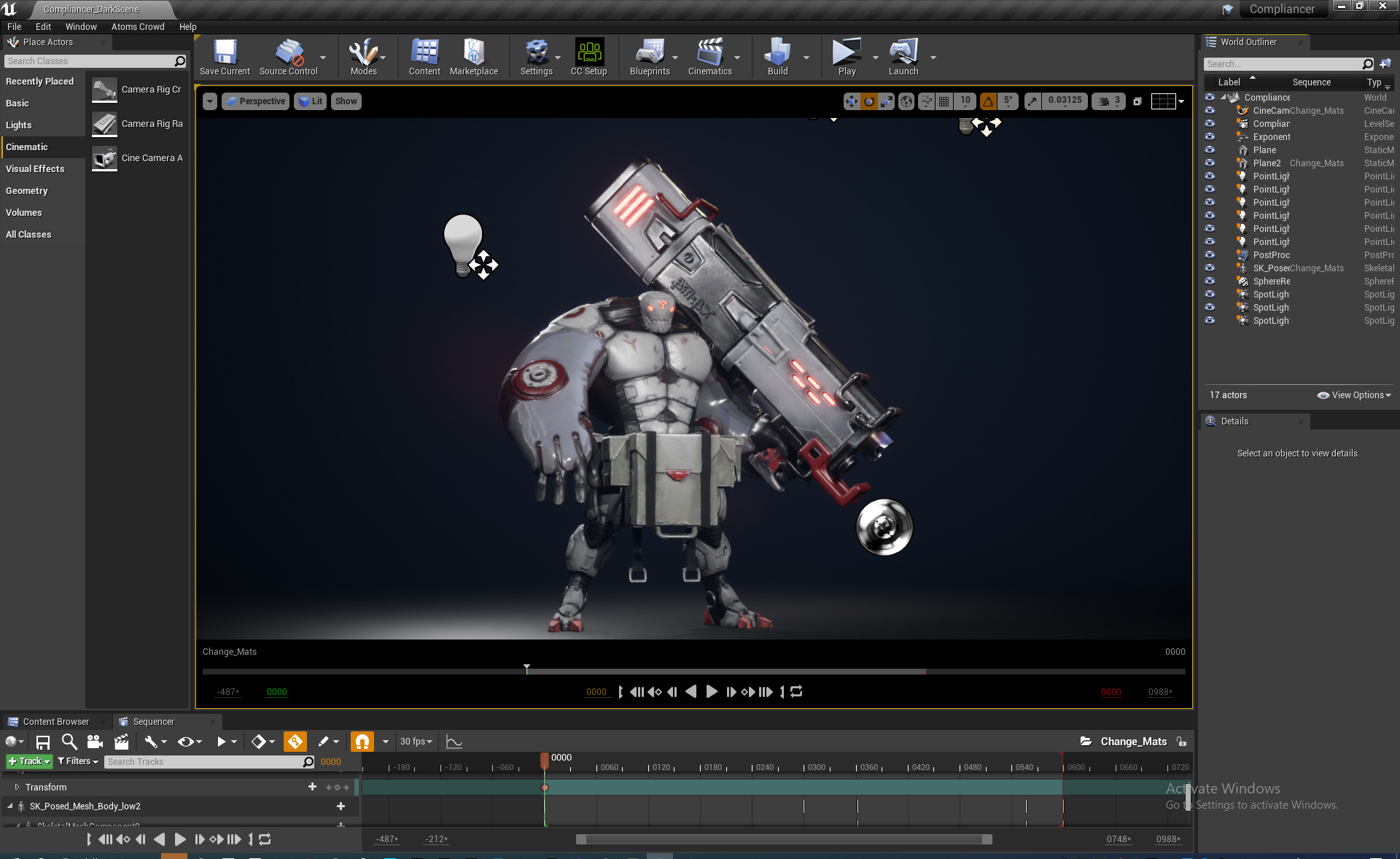Click the Sequencer timeline range scrollbar
The image size is (1400, 859).
[x=784, y=839]
